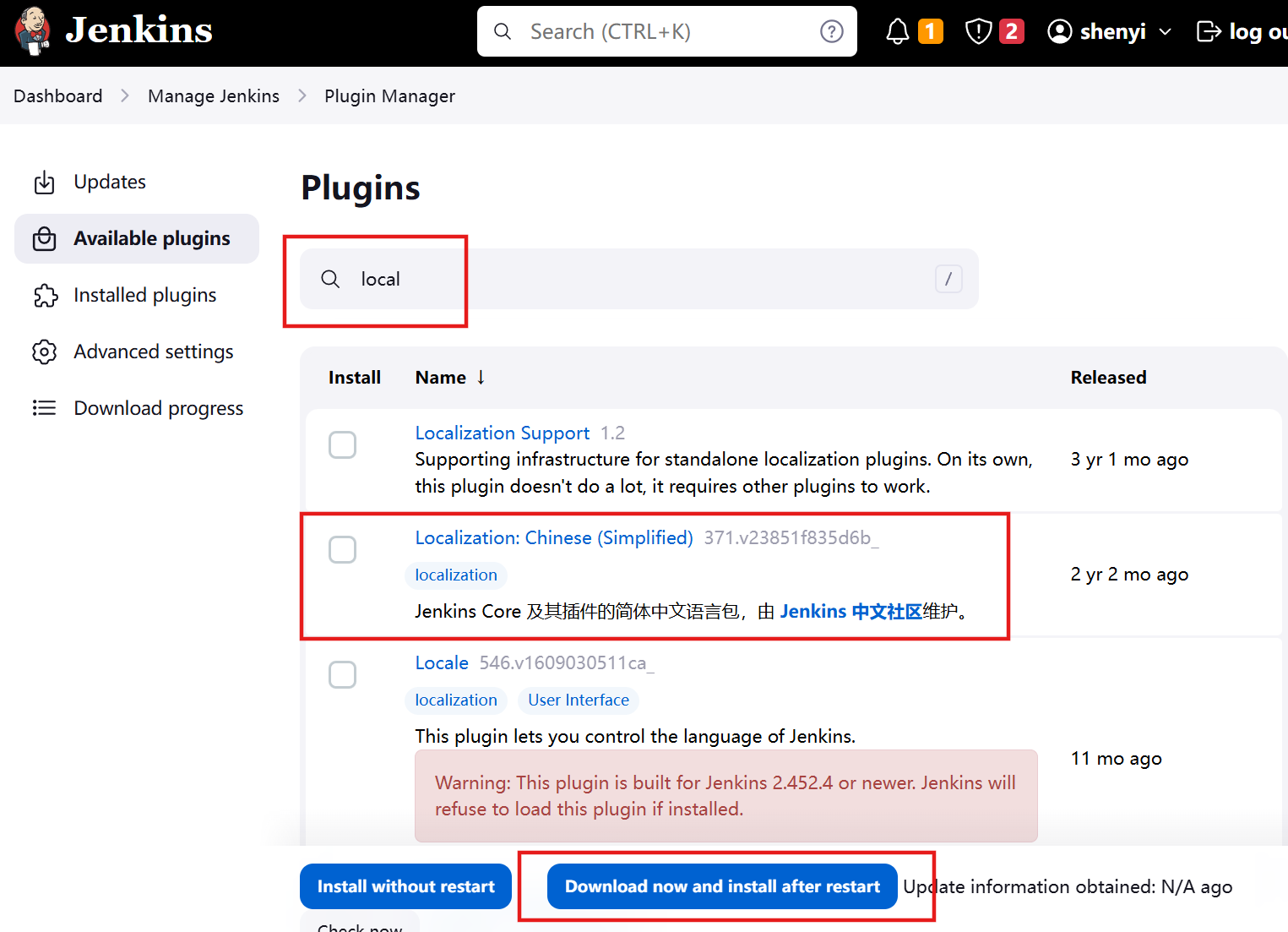
Task: Click the version text 371.v23851f835d6b_
Action: 791,537
